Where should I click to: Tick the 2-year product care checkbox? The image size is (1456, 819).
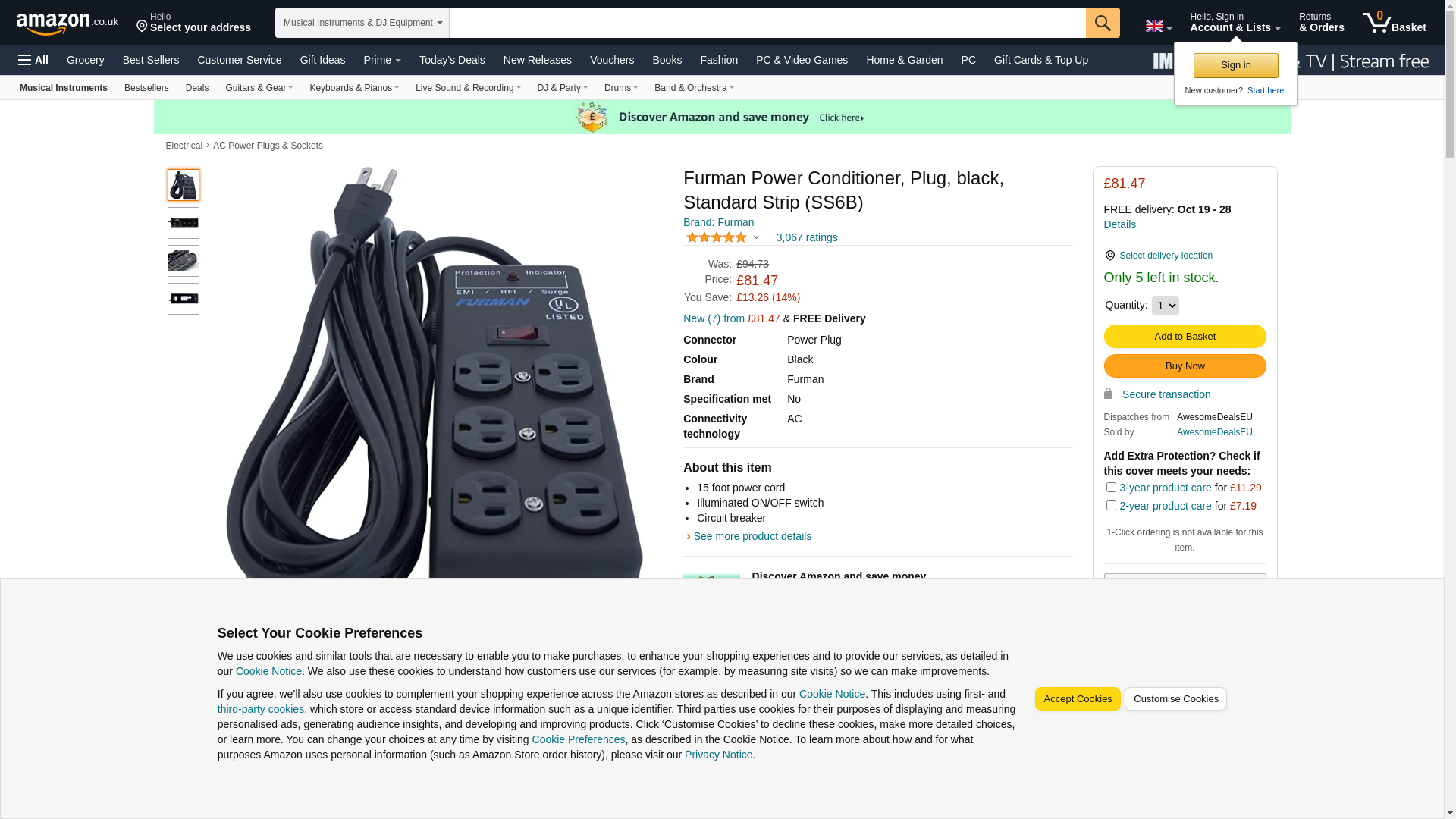coord(1111,506)
